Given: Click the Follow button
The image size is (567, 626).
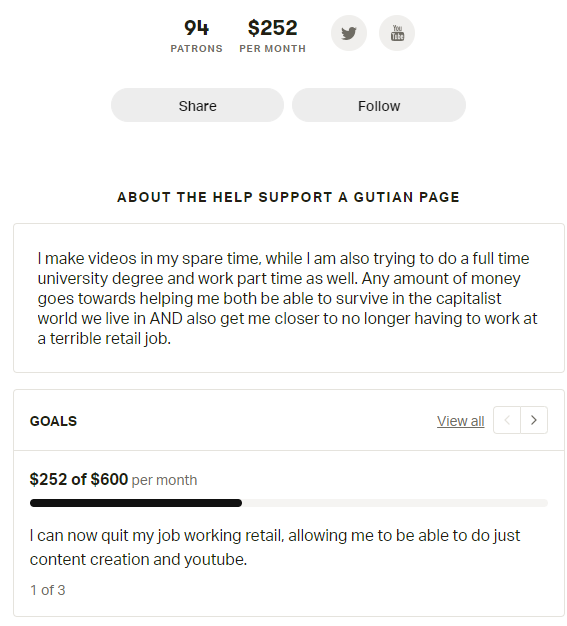Looking at the screenshot, I should [379, 105].
